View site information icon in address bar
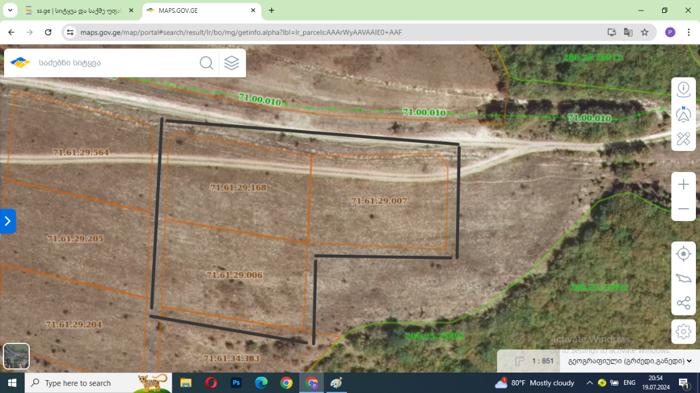This screenshot has height=393, width=700. [70, 32]
